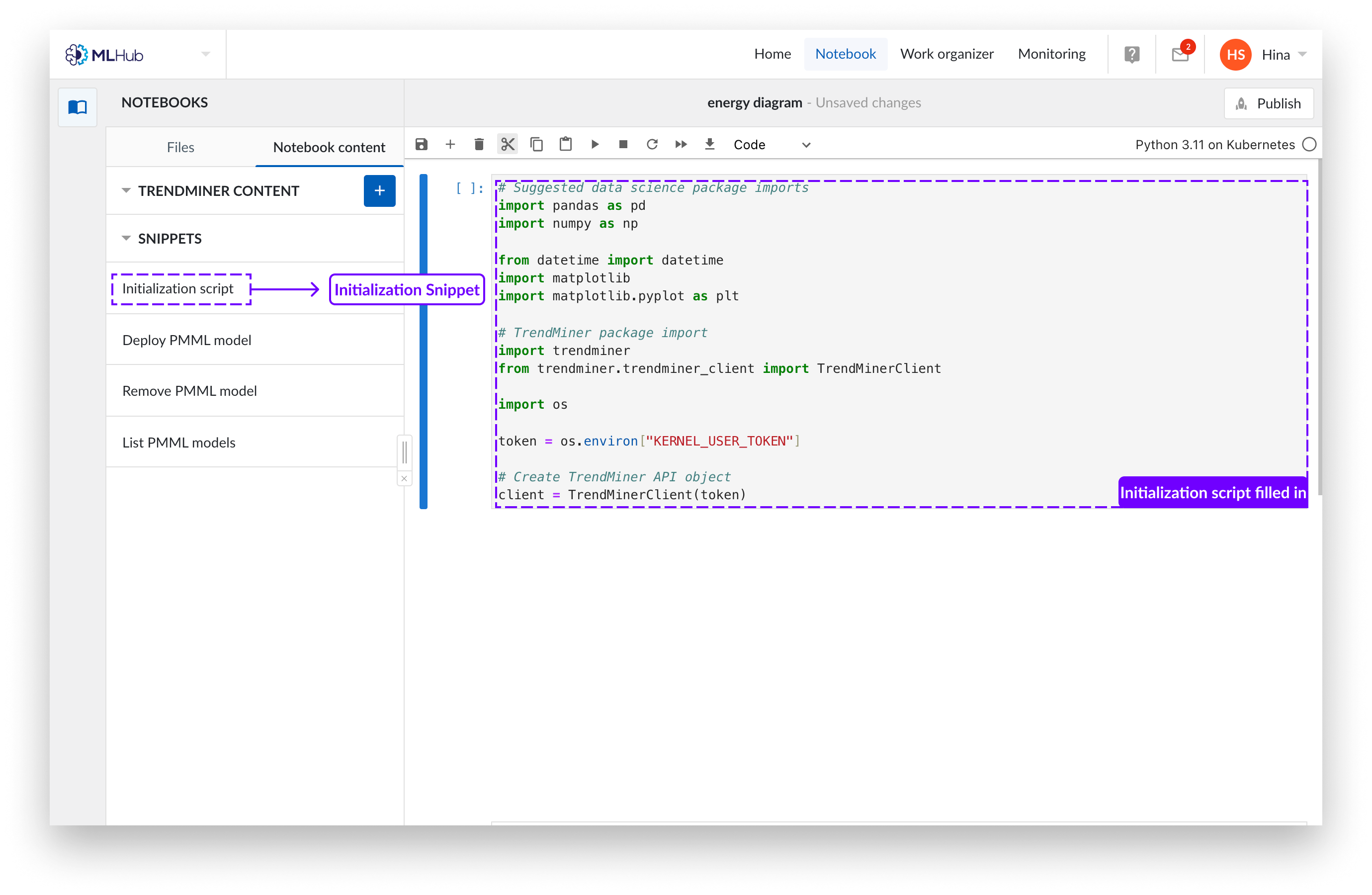Image resolution: width=1372 pixels, height=895 pixels.
Task: Click the Publish button
Action: [x=1268, y=104]
